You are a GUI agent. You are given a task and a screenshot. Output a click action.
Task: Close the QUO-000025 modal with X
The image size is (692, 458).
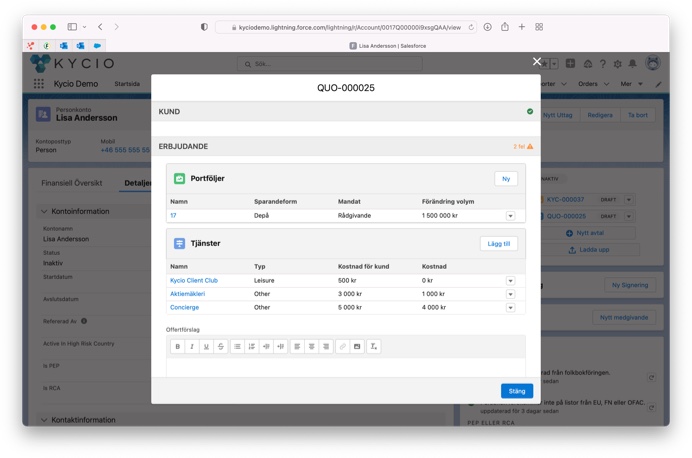pos(537,61)
